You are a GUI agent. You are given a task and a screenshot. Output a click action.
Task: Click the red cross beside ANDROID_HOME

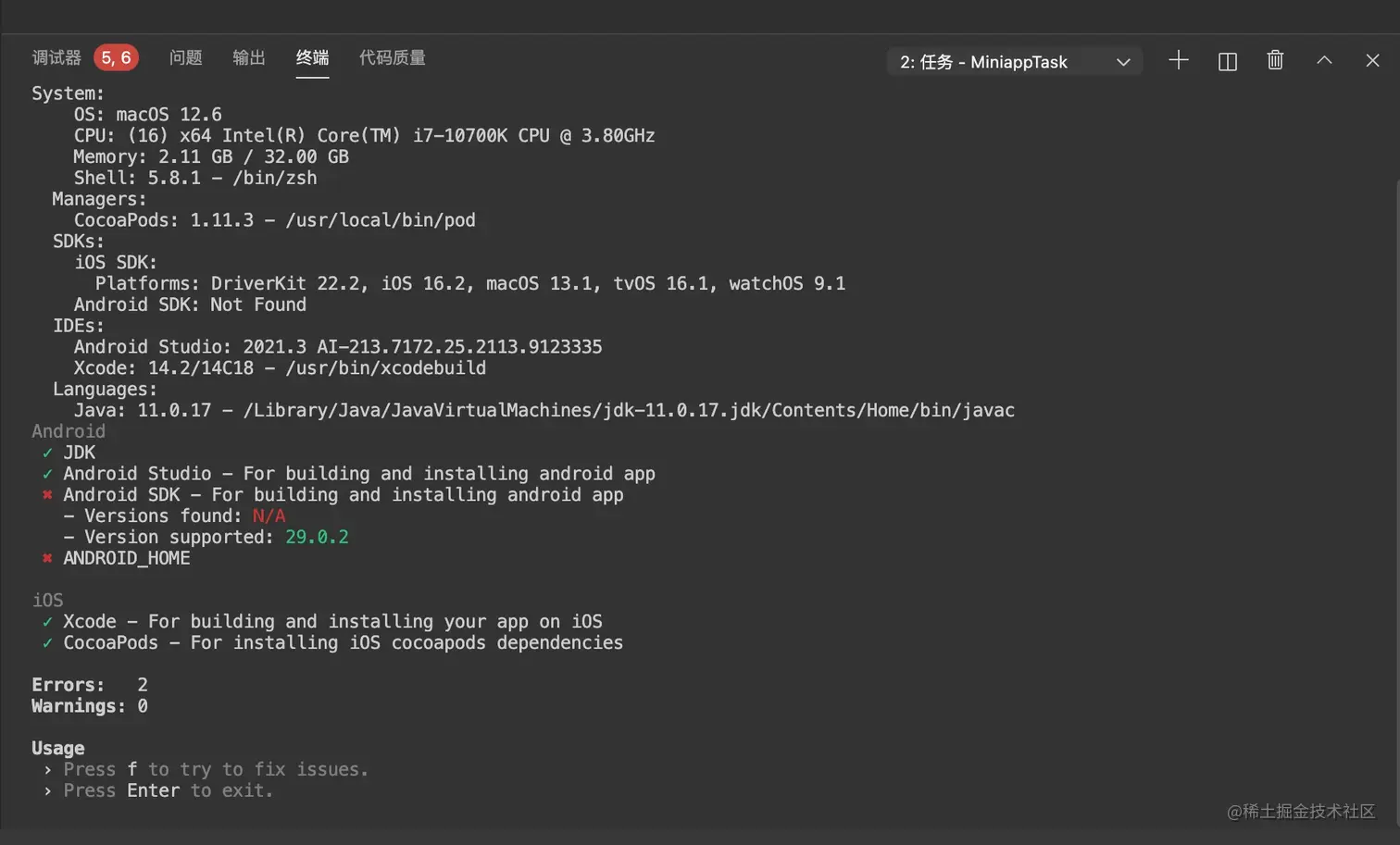click(47, 558)
